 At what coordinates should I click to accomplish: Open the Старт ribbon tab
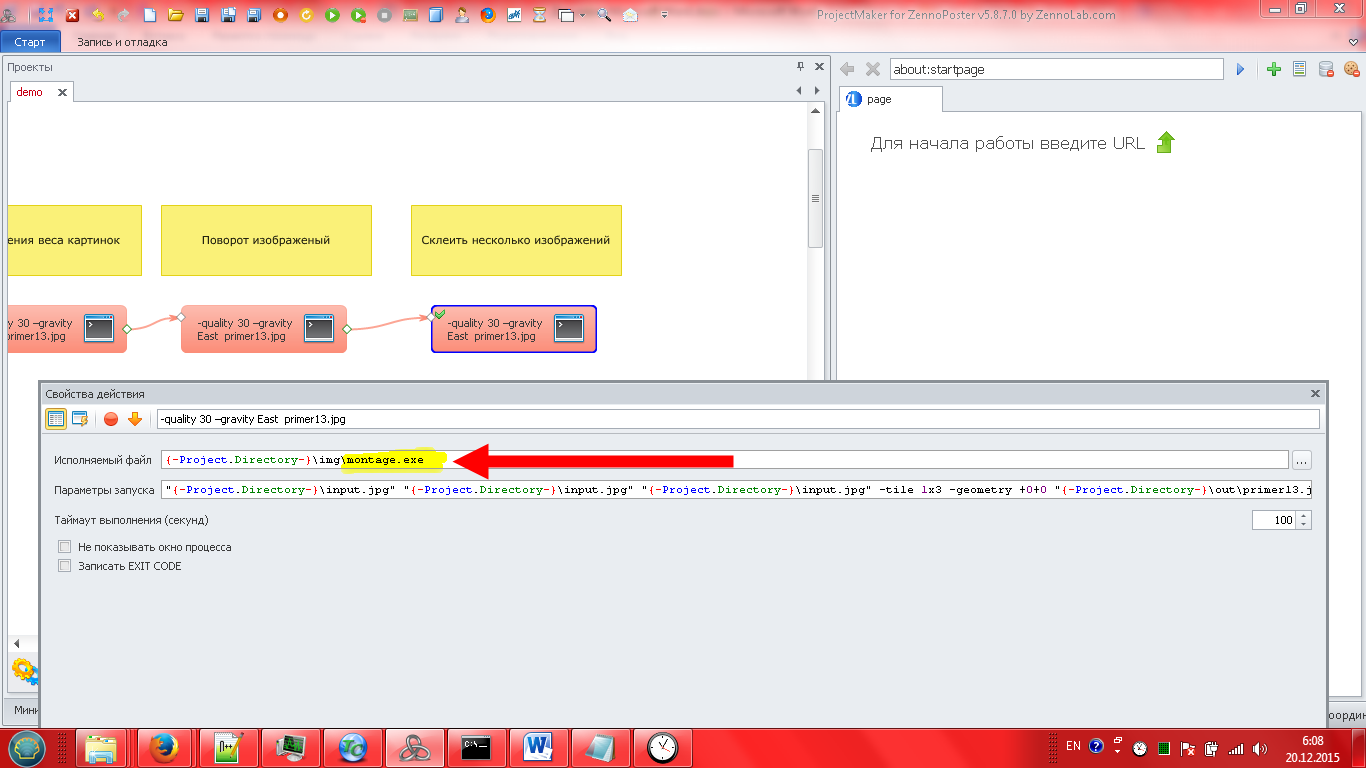pyautogui.click(x=30, y=42)
